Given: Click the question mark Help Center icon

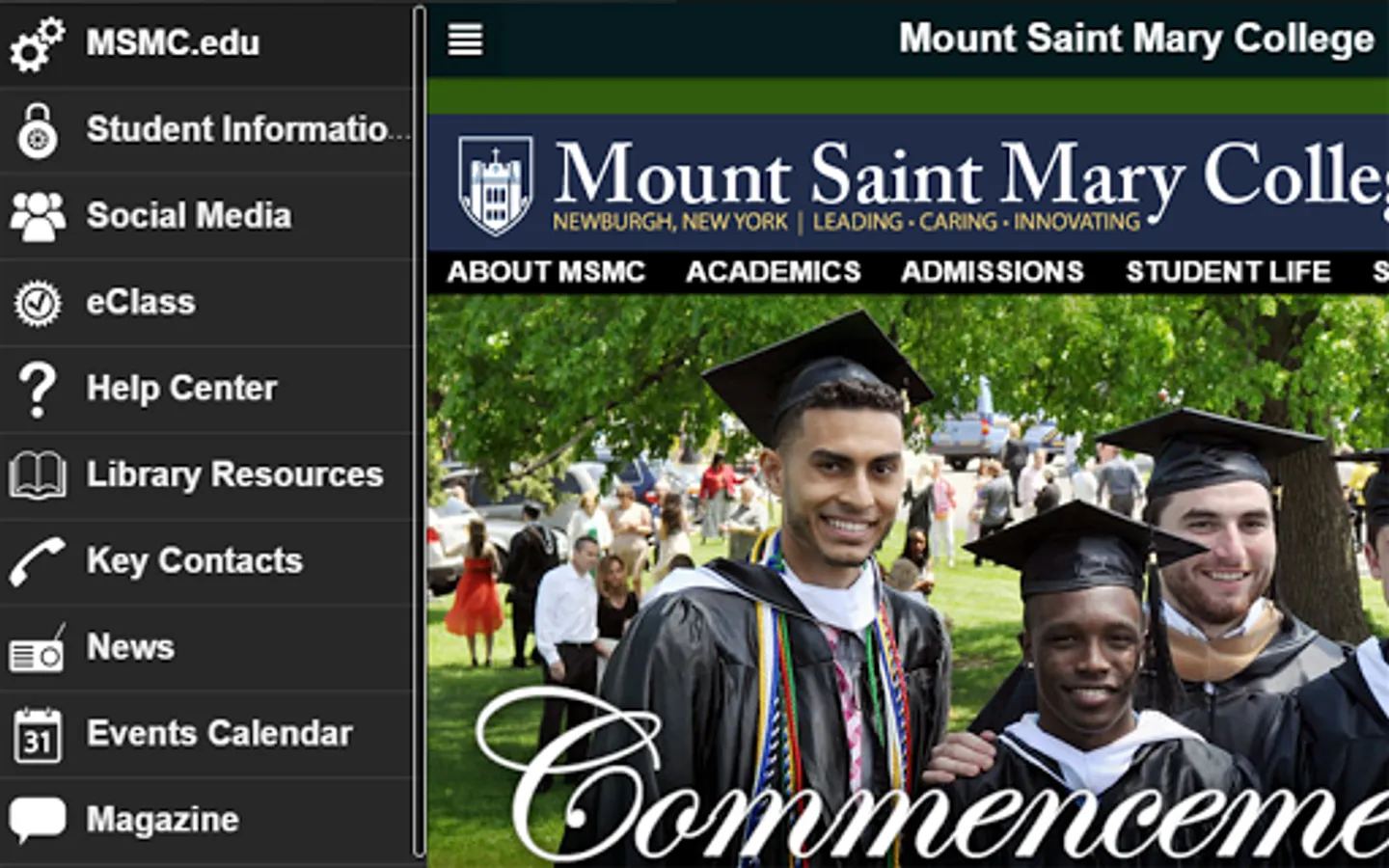Looking at the screenshot, I should point(38,389).
